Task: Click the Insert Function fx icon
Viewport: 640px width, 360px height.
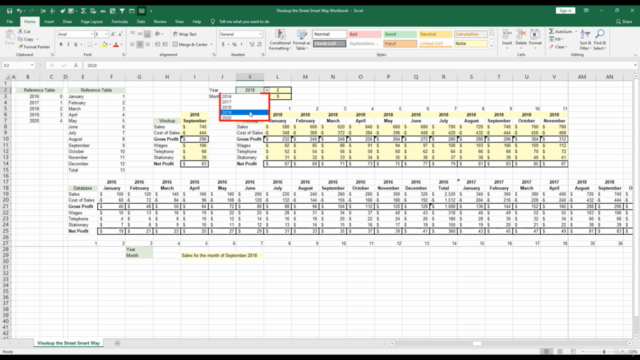Action: click(x=76, y=65)
